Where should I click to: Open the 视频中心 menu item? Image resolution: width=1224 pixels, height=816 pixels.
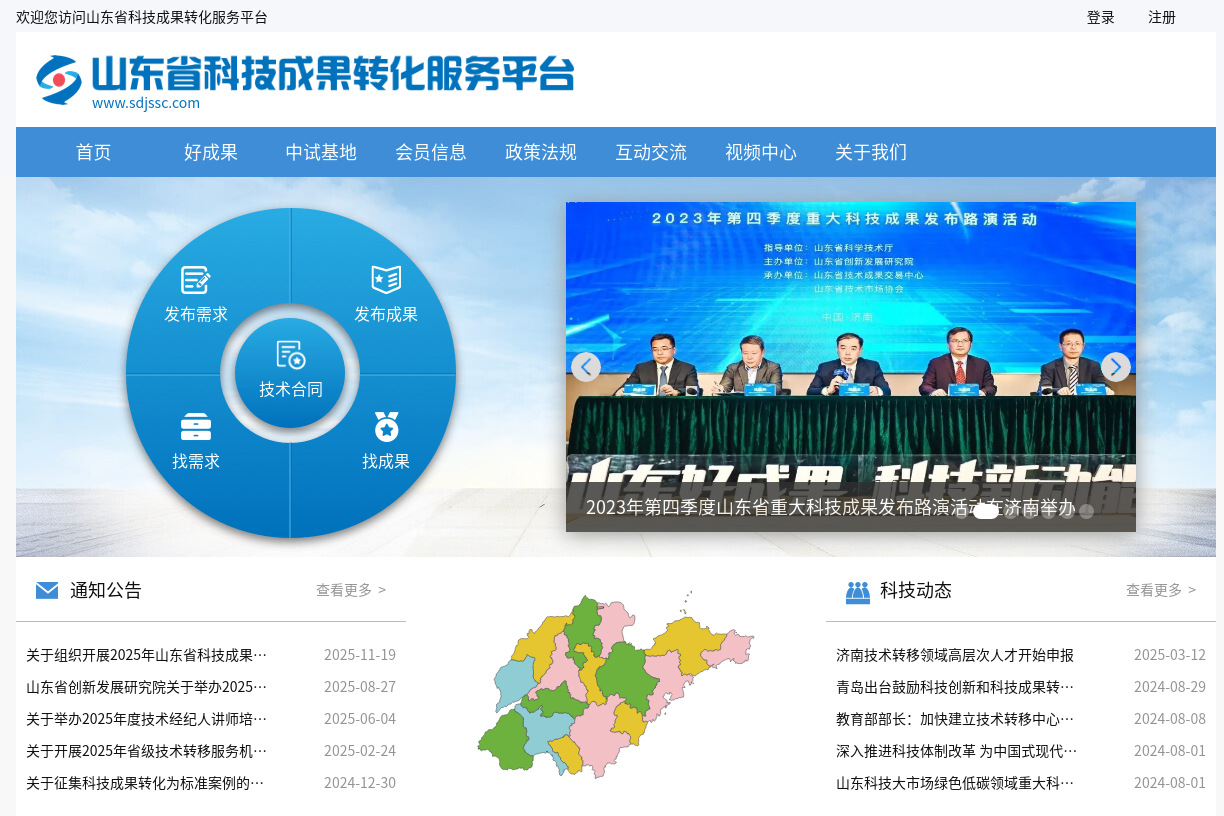[x=761, y=152]
